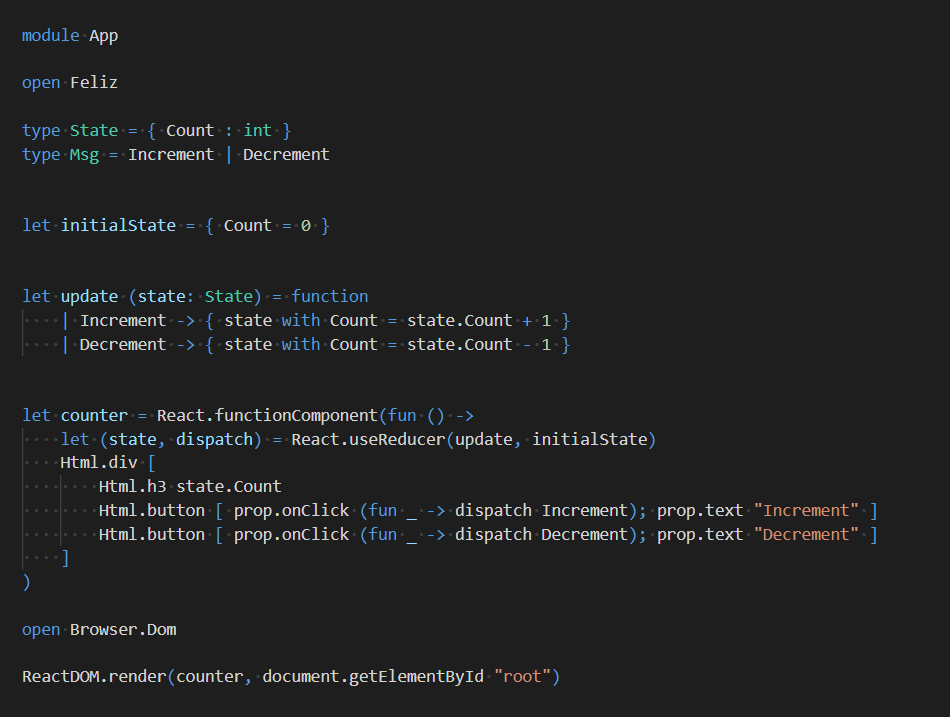Image resolution: width=950 pixels, height=717 pixels.
Task: Click 'Decrement' in the update match case
Action: (x=123, y=344)
